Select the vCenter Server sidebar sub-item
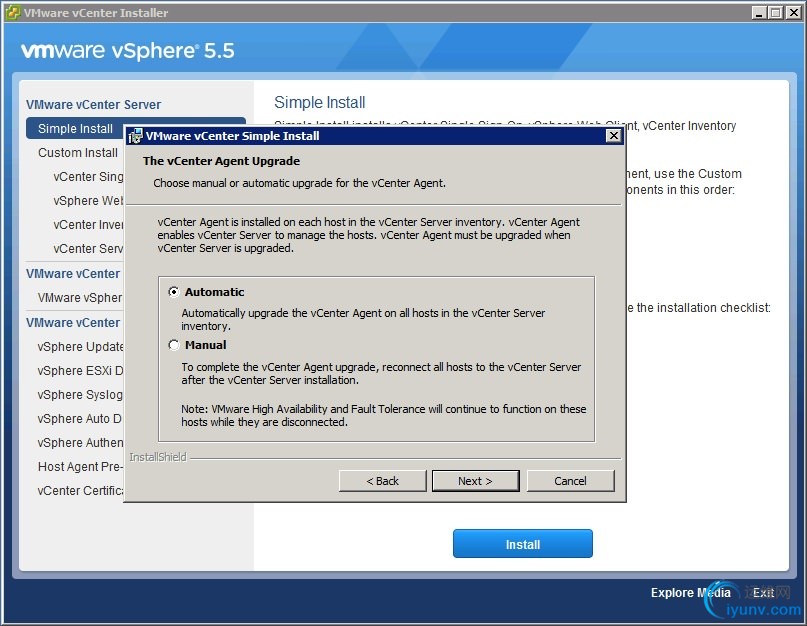This screenshot has width=807, height=626. (88, 249)
